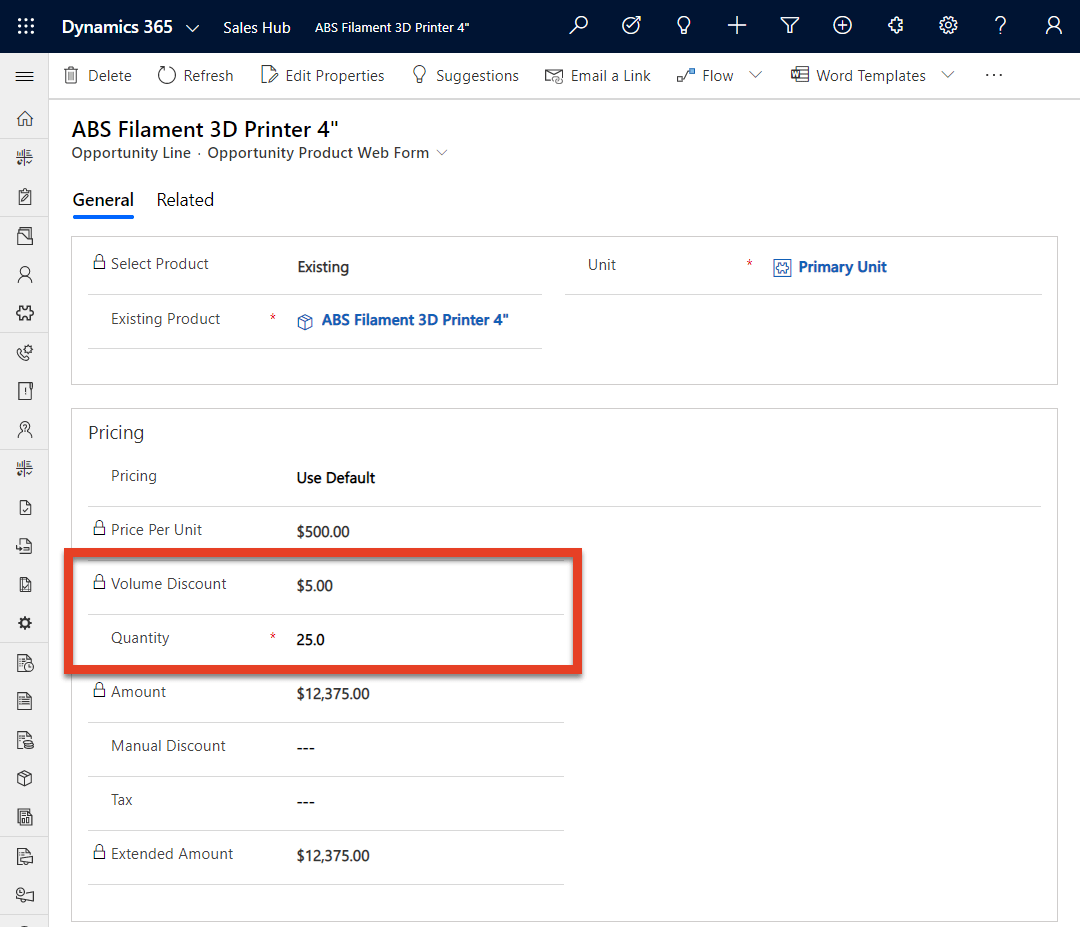Create a new record with the quick create plus icon
The image size is (1080, 927).
pos(737,26)
